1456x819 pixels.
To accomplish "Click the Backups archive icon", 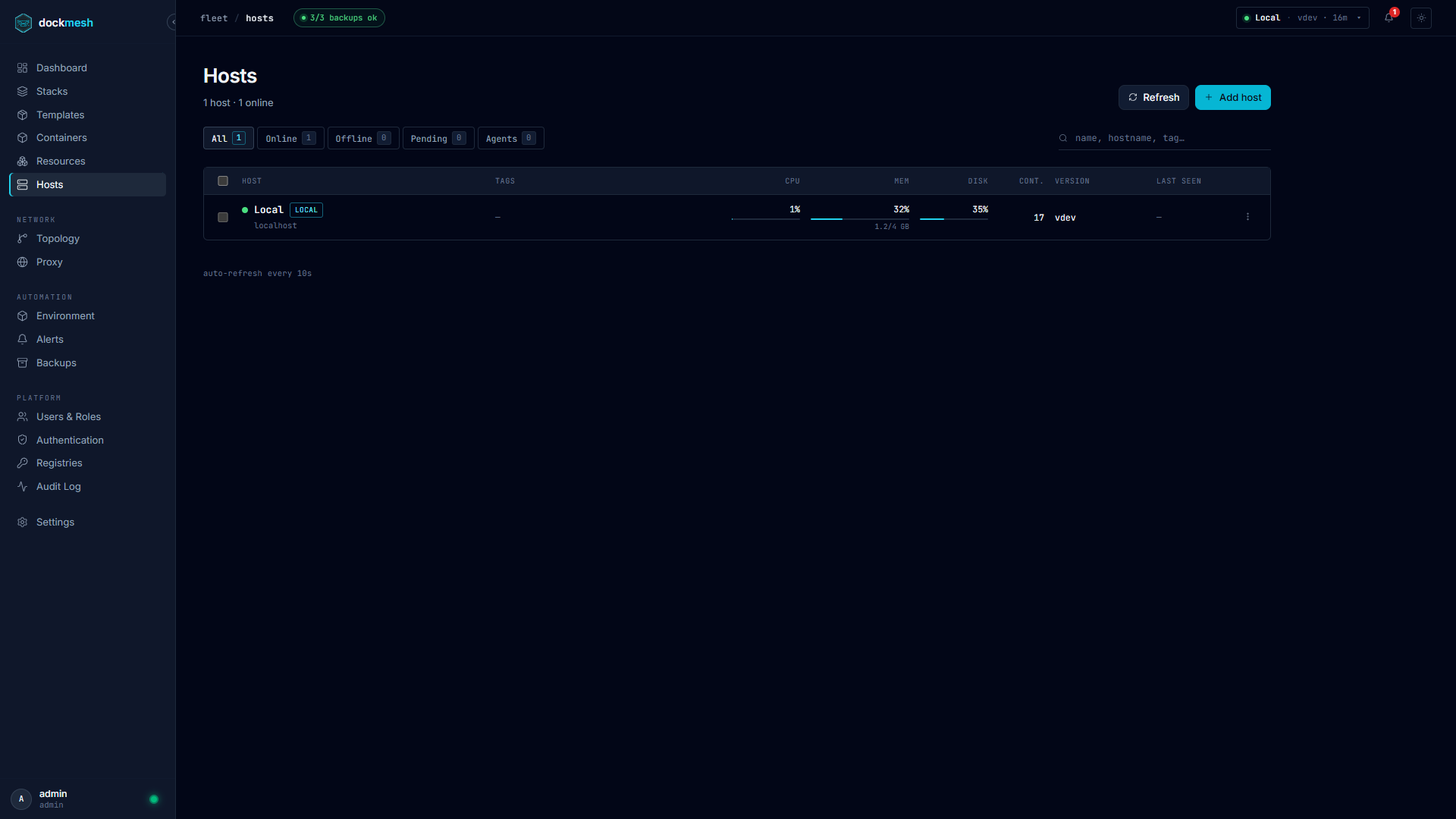I will (x=23, y=362).
